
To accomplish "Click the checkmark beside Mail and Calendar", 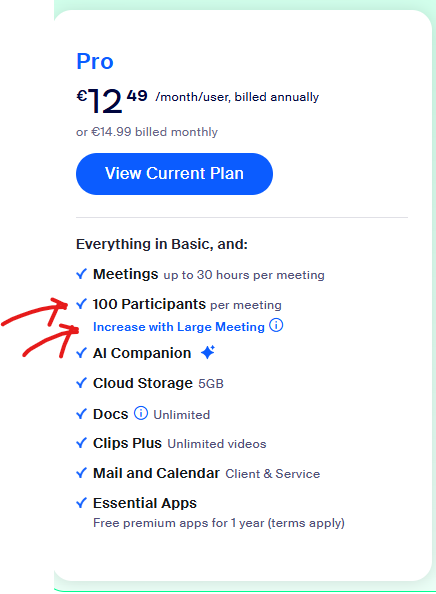I will [81, 473].
